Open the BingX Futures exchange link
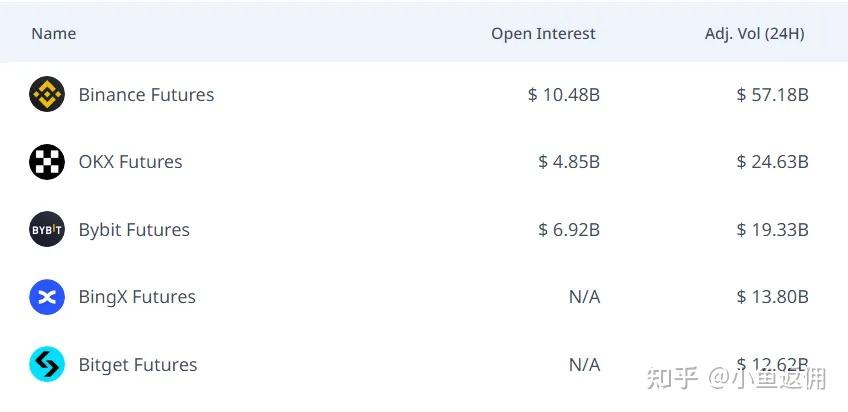 pyautogui.click(x=137, y=297)
